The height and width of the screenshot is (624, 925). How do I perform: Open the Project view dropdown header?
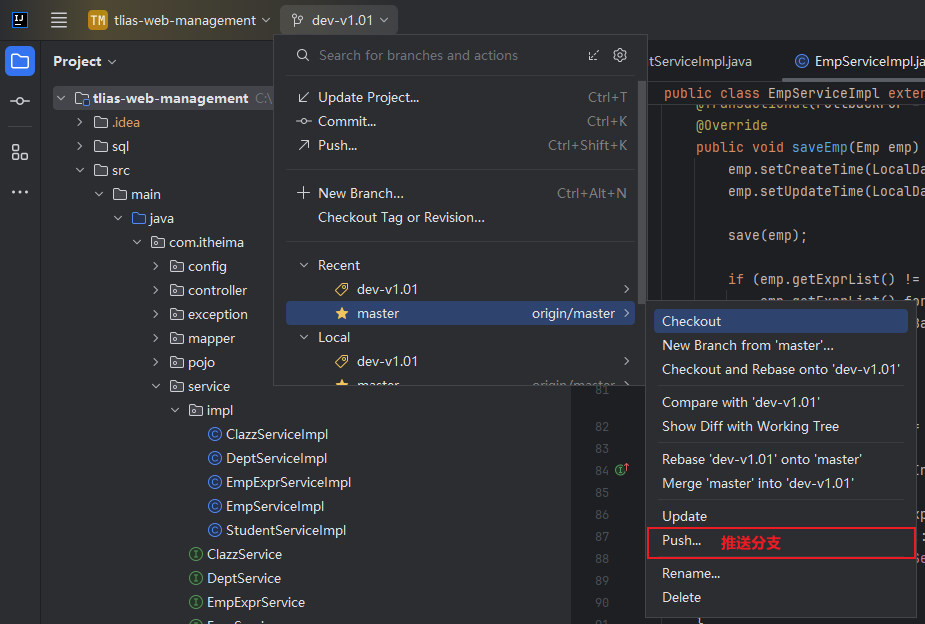tap(84, 61)
